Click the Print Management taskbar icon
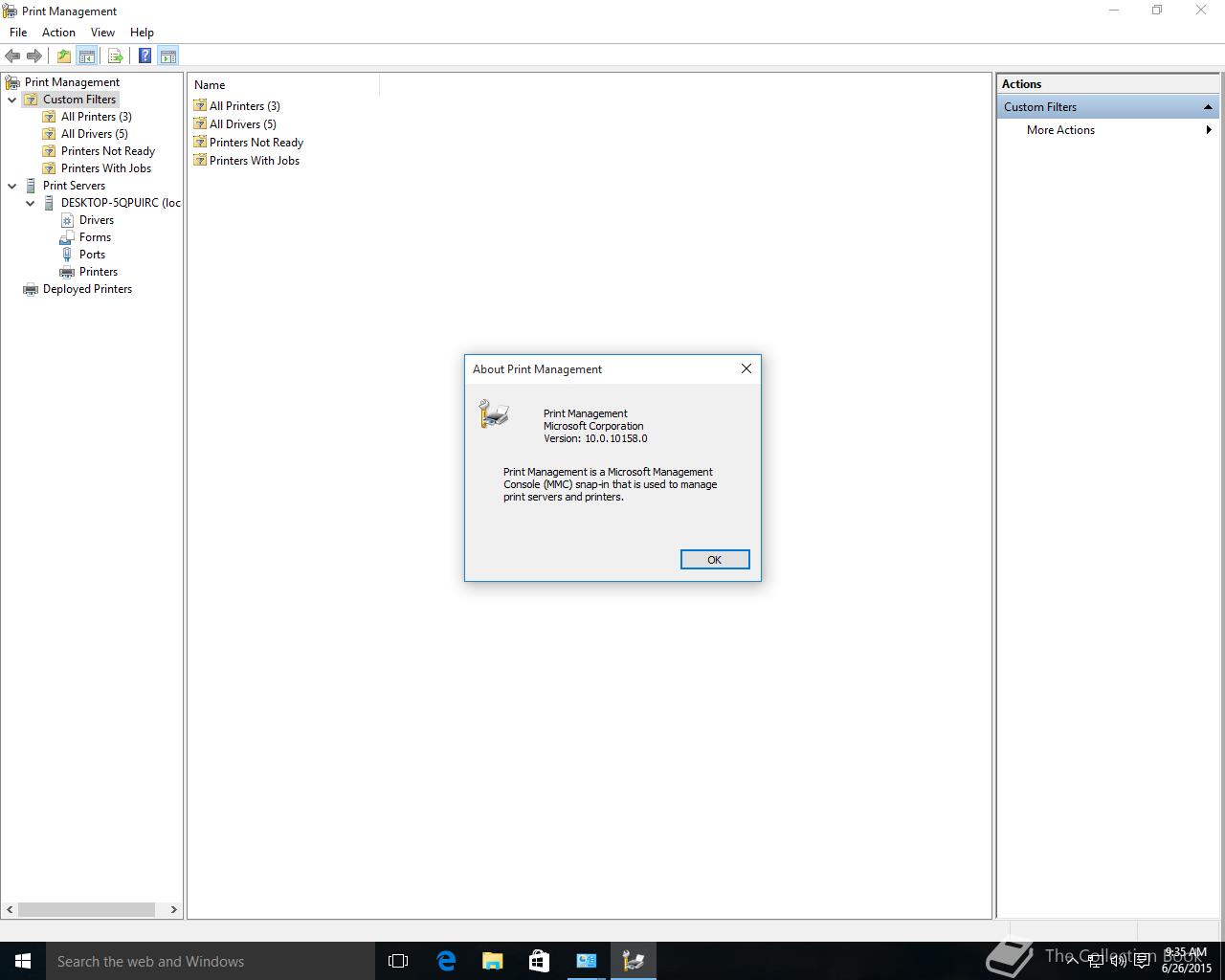 pyautogui.click(x=633, y=961)
